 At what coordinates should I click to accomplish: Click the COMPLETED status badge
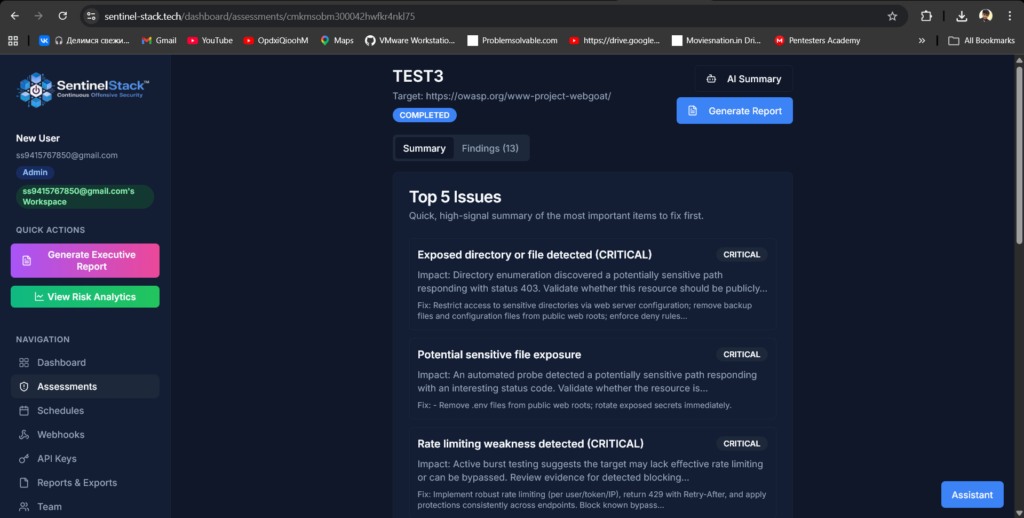point(424,115)
